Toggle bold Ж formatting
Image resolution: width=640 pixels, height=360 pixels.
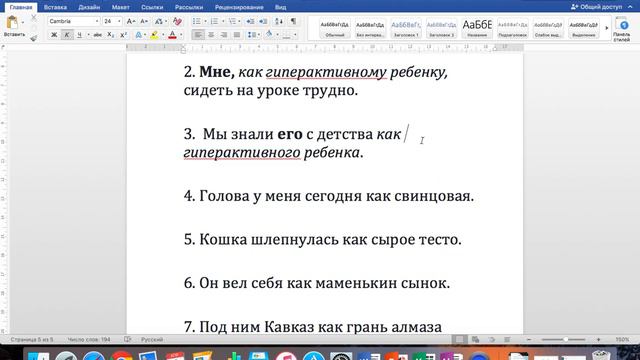pos(53,35)
